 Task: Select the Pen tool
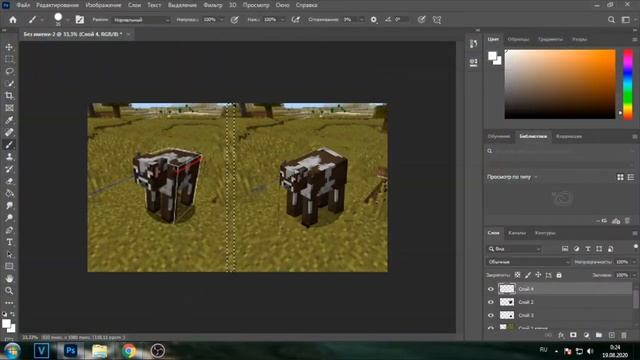pyautogui.click(x=9, y=230)
